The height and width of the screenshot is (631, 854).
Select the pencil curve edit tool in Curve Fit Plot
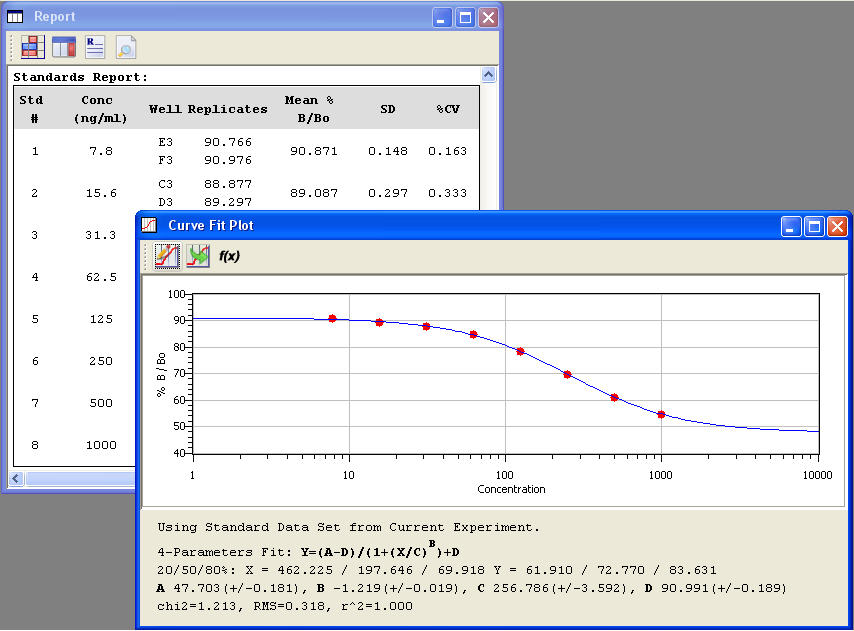(167, 256)
